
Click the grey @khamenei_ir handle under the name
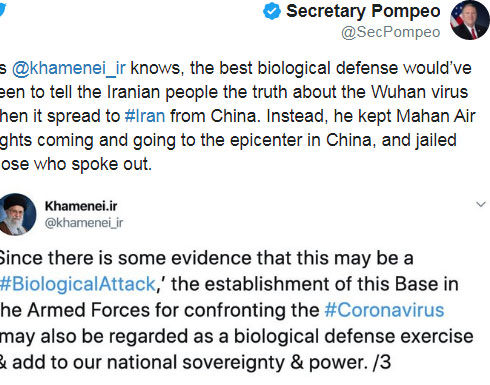click(84, 223)
